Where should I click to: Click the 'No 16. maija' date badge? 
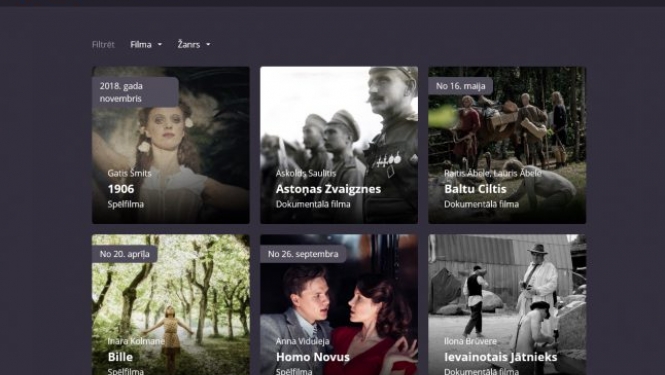pos(461,86)
